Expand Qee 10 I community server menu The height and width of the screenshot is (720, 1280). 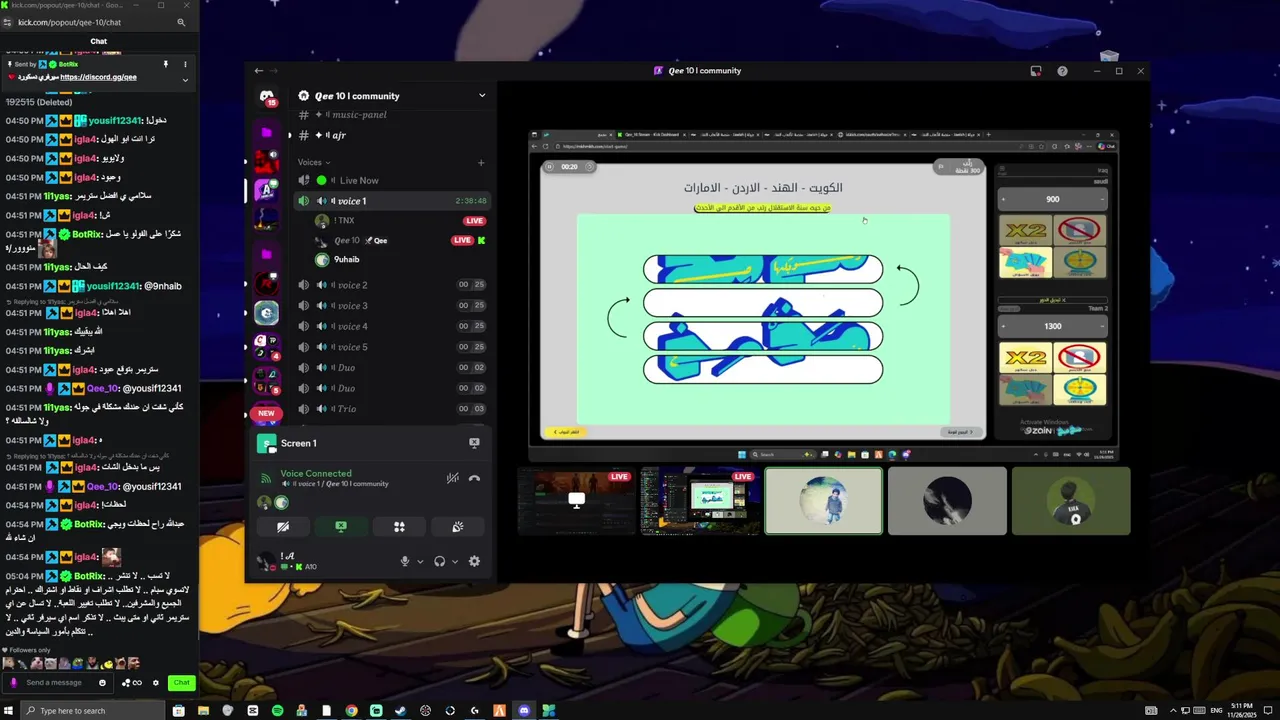[x=481, y=96]
